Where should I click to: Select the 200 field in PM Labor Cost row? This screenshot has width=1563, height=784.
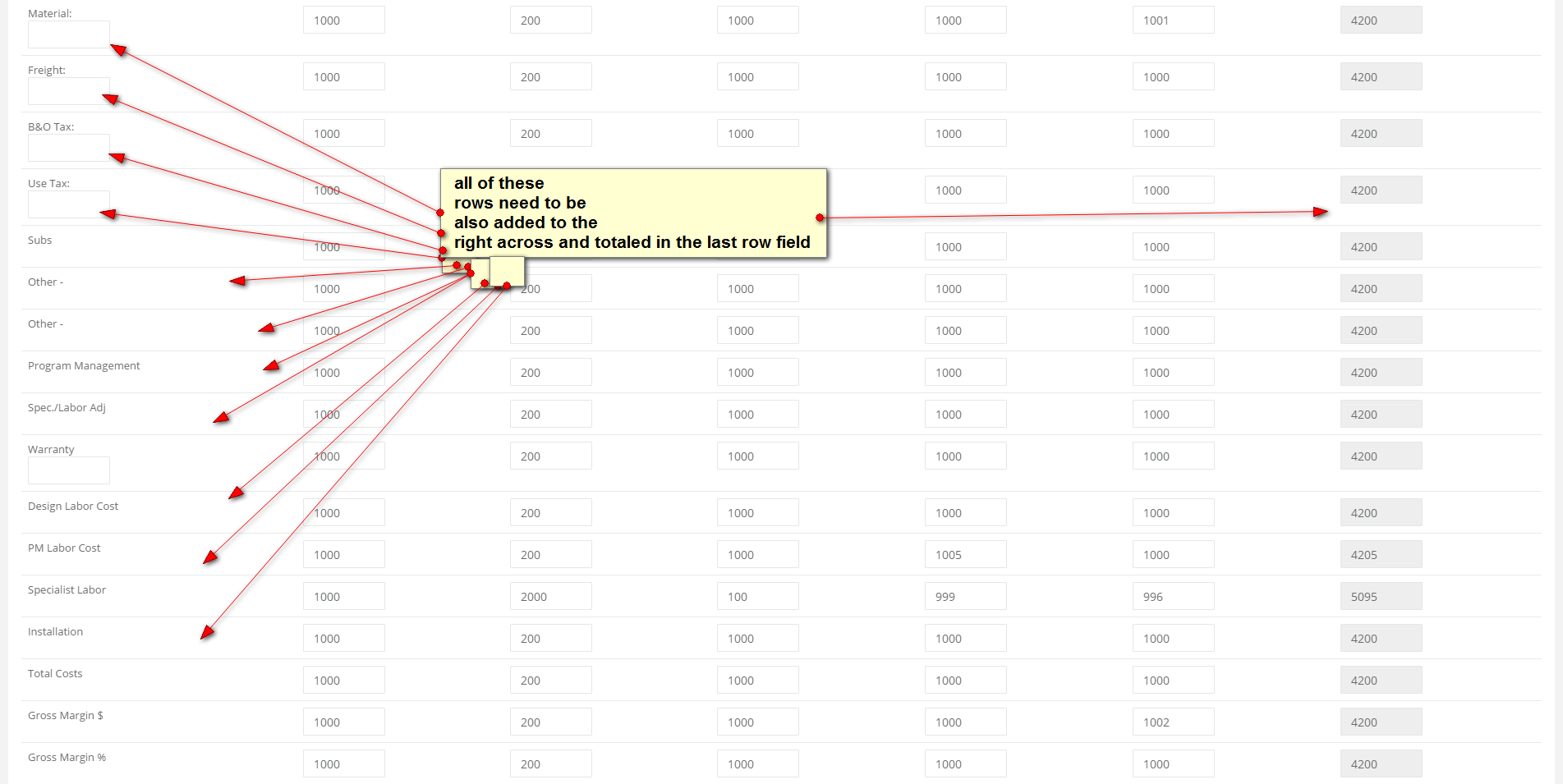pos(551,555)
